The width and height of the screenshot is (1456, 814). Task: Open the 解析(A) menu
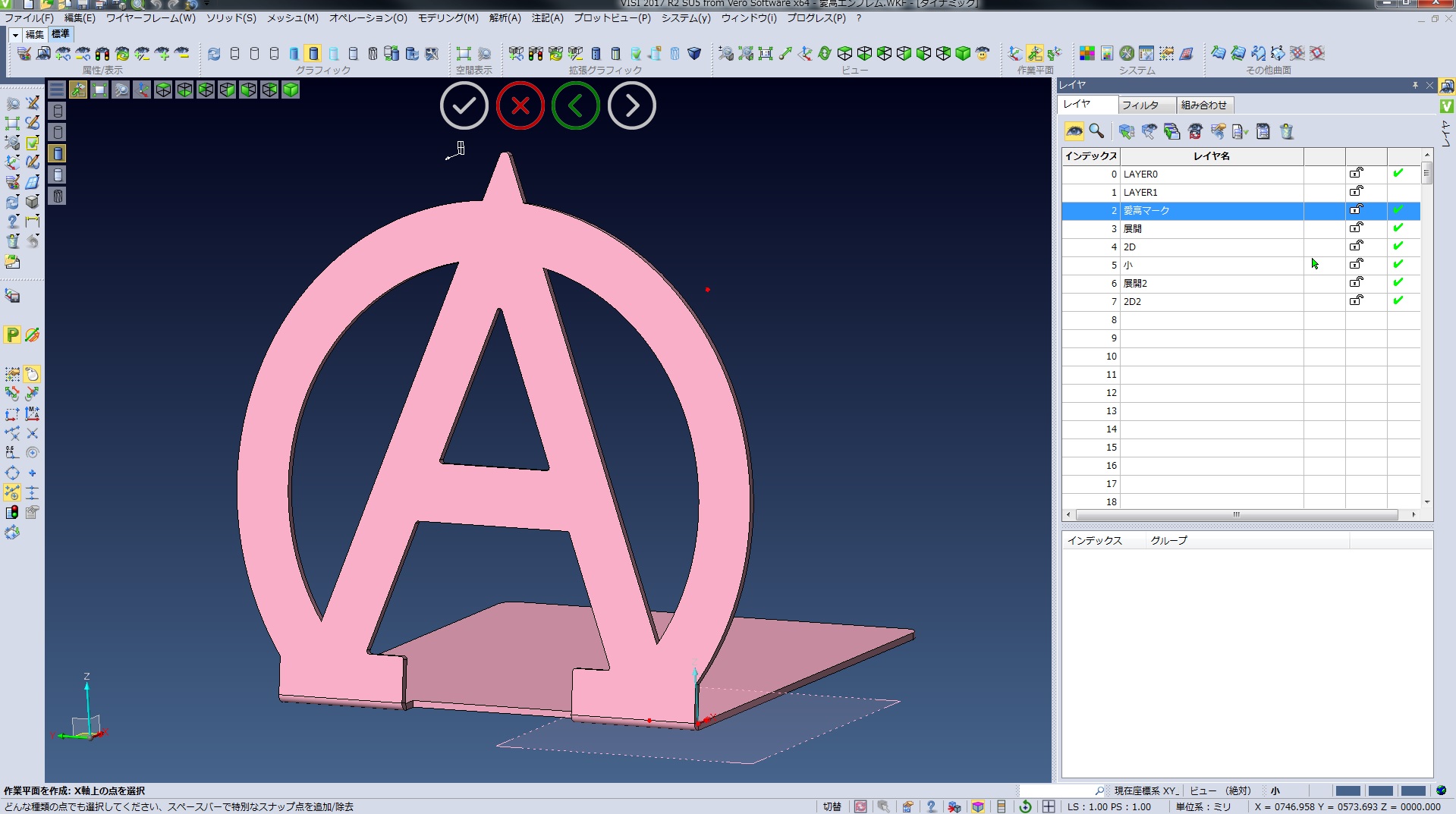[505, 17]
